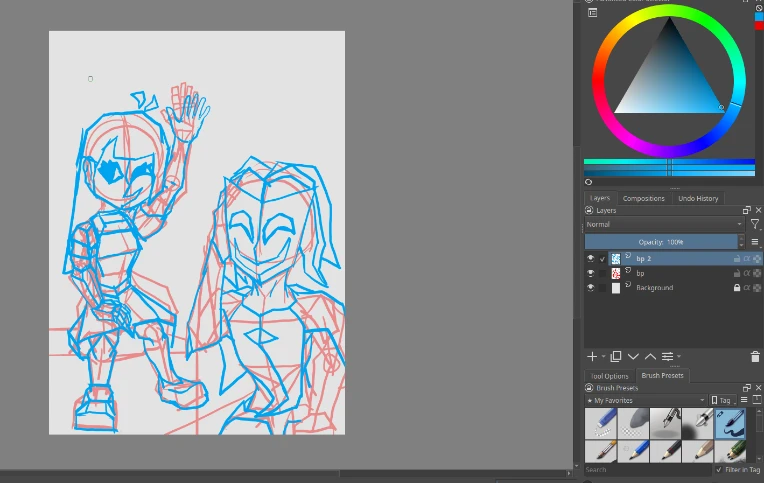Toggle the Filter in Tag checkbox
The height and width of the screenshot is (483, 764).
pyautogui.click(x=719, y=470)
